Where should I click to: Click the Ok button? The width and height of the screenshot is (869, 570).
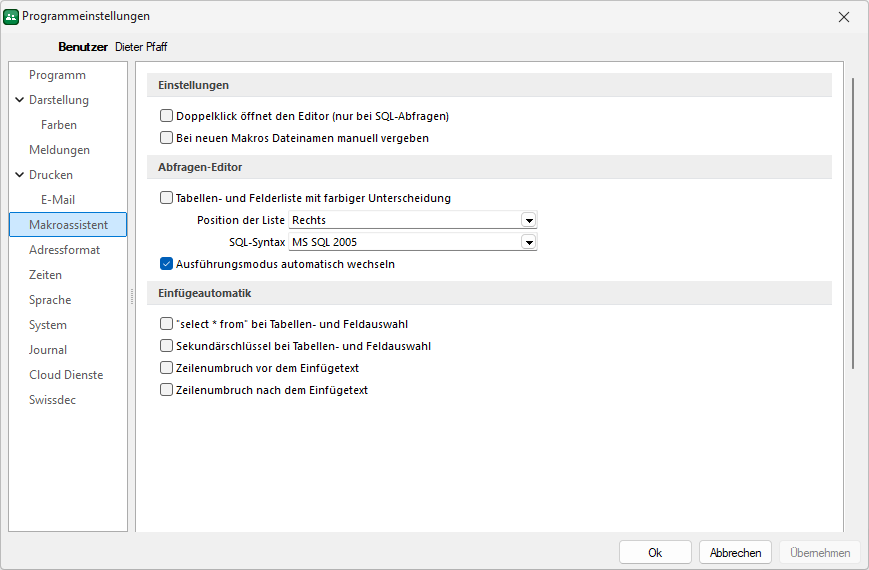coord(655,552)
